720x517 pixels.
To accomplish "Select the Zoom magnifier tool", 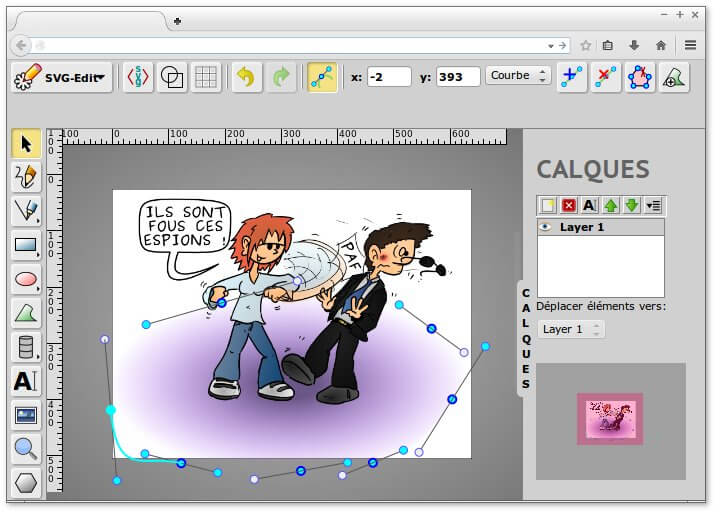I will (26, 449).
